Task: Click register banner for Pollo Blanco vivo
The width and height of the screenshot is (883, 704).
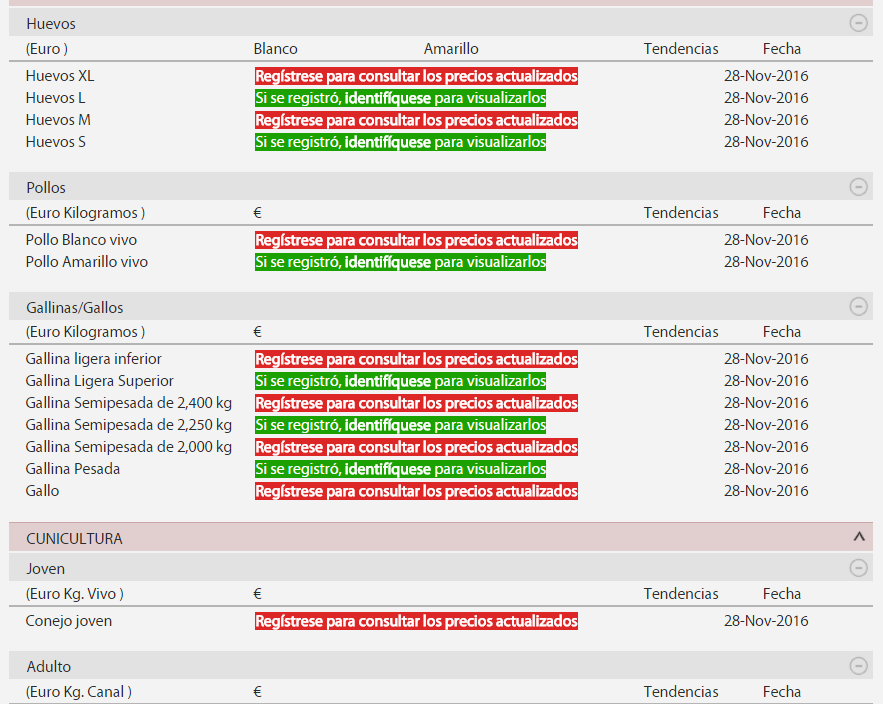Action: (416, 240)
